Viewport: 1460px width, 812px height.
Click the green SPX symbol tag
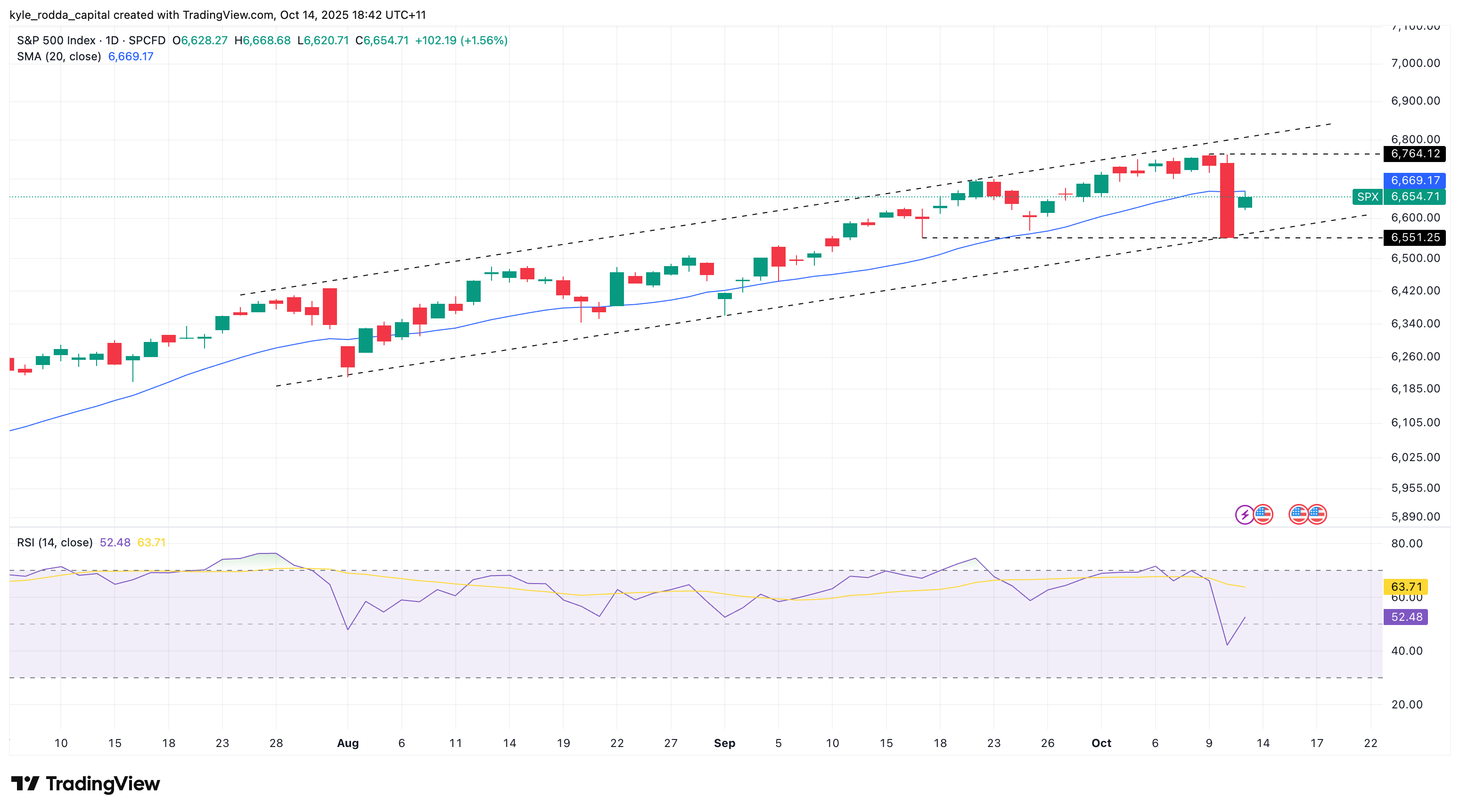click(1367, 196)
